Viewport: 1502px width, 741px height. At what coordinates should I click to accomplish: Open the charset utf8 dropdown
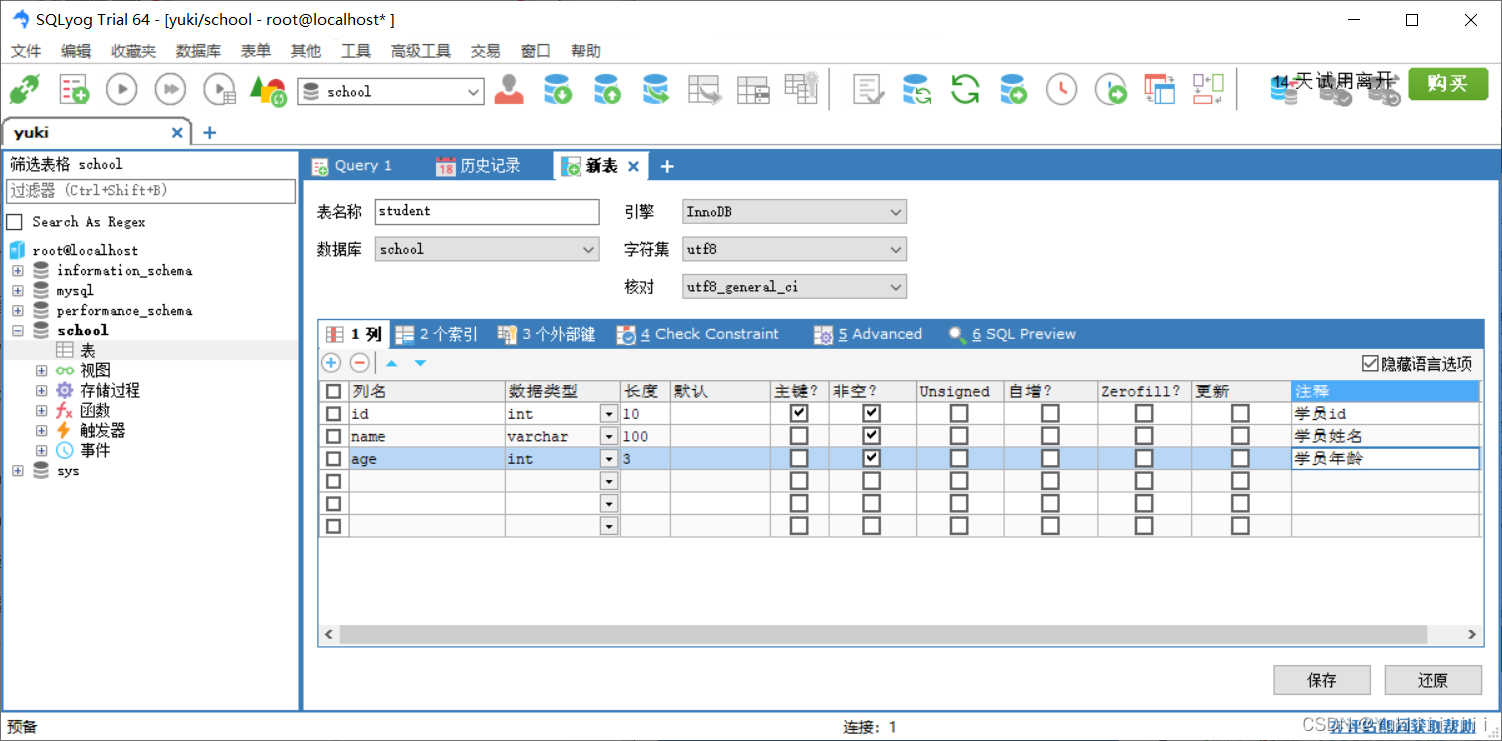tap(896, 249)
